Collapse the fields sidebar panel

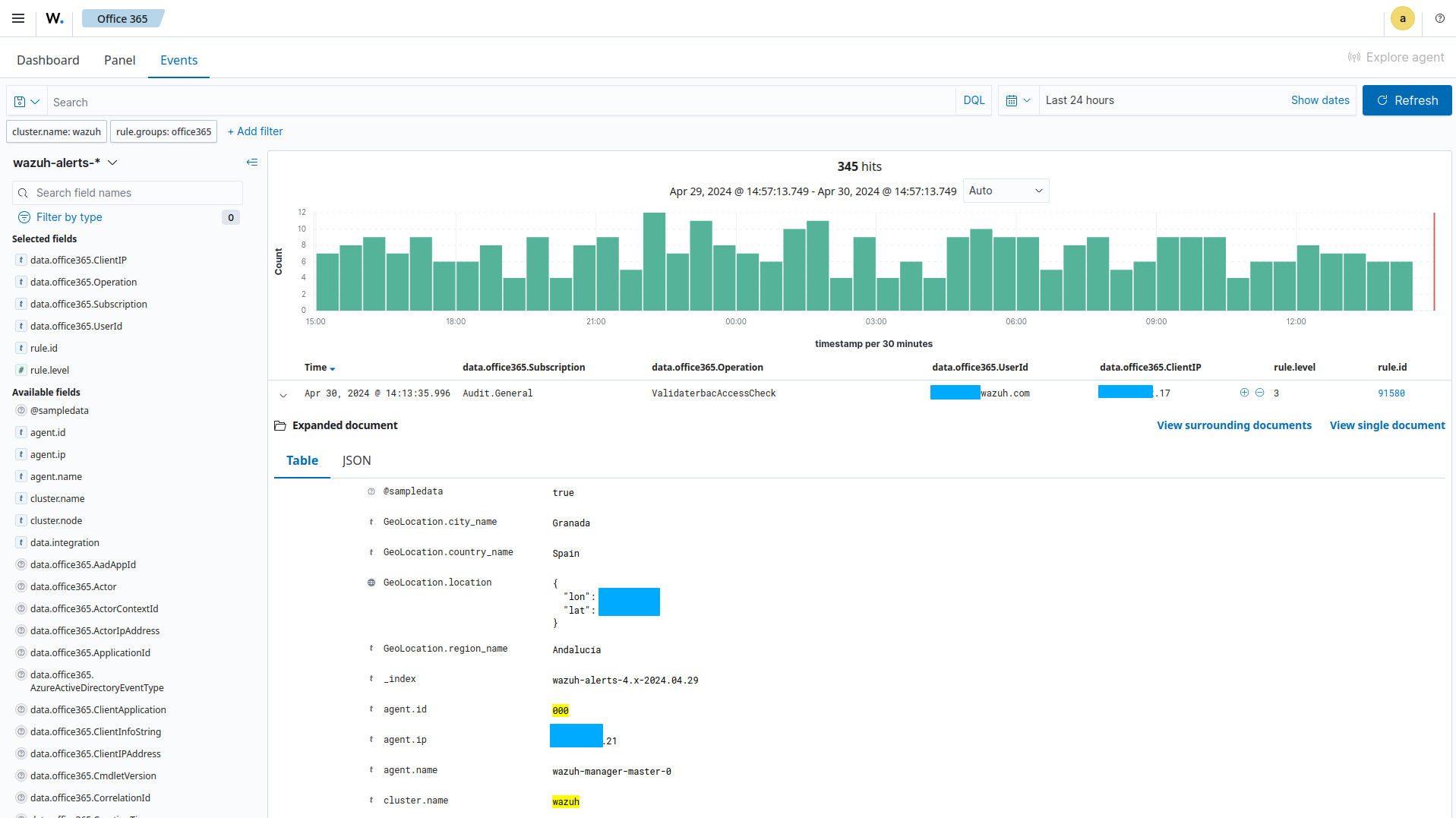pos(251,162)
